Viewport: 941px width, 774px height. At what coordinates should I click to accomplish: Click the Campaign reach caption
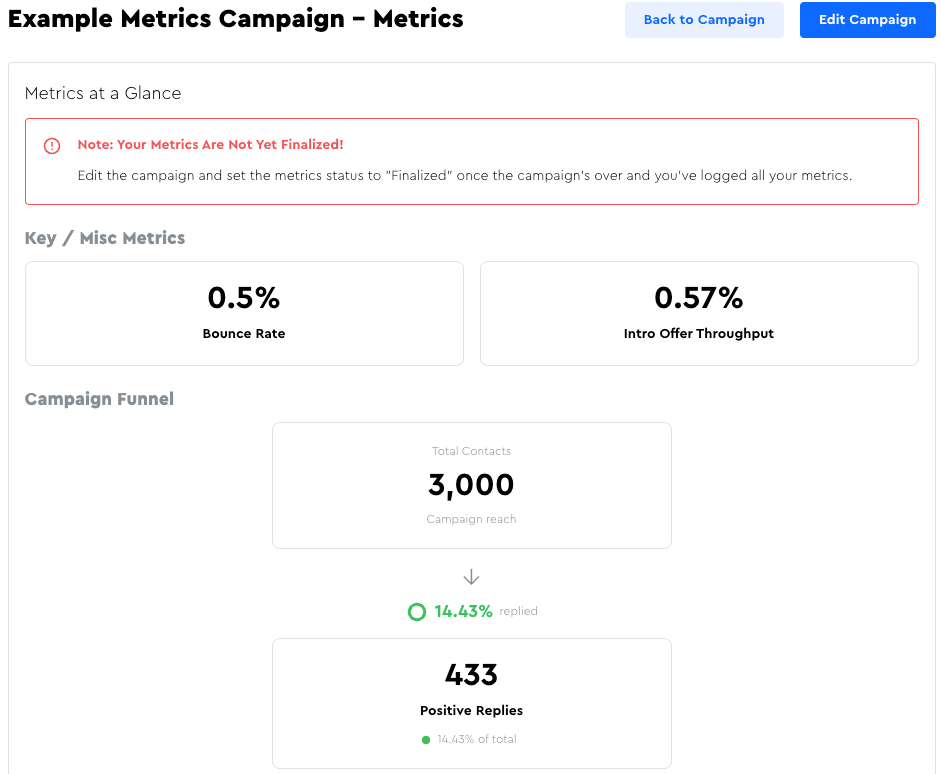pyautogui.click(x=471, y=520)
